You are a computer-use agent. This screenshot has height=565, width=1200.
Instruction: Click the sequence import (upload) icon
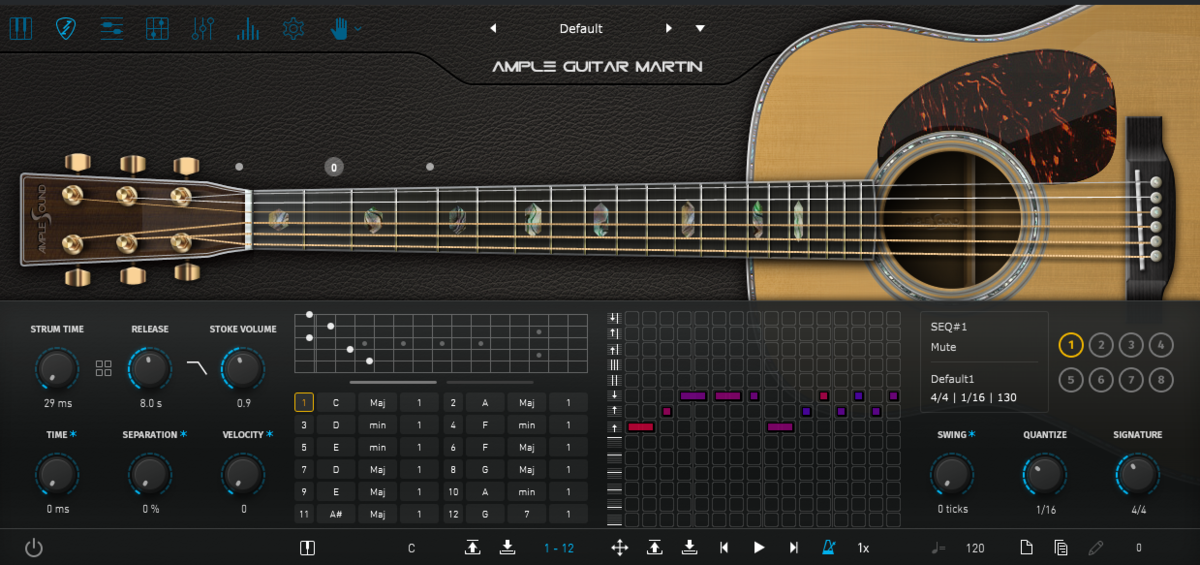tap(655, 547)
